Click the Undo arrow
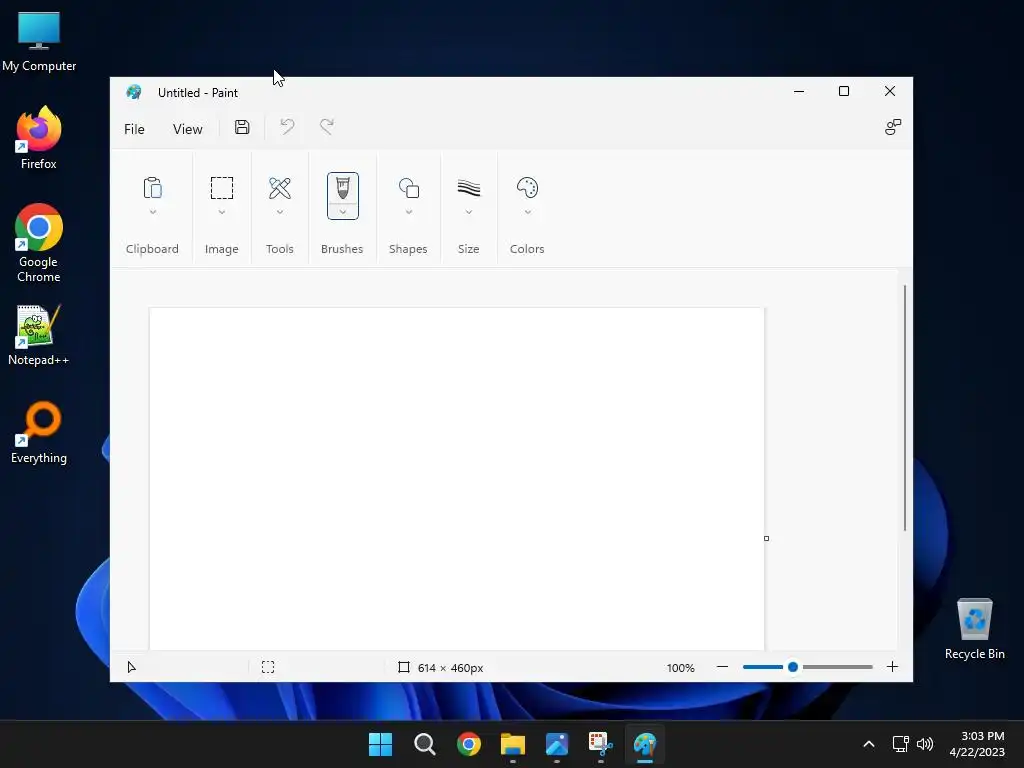The image size is (1024, 768). click(287, 127)
